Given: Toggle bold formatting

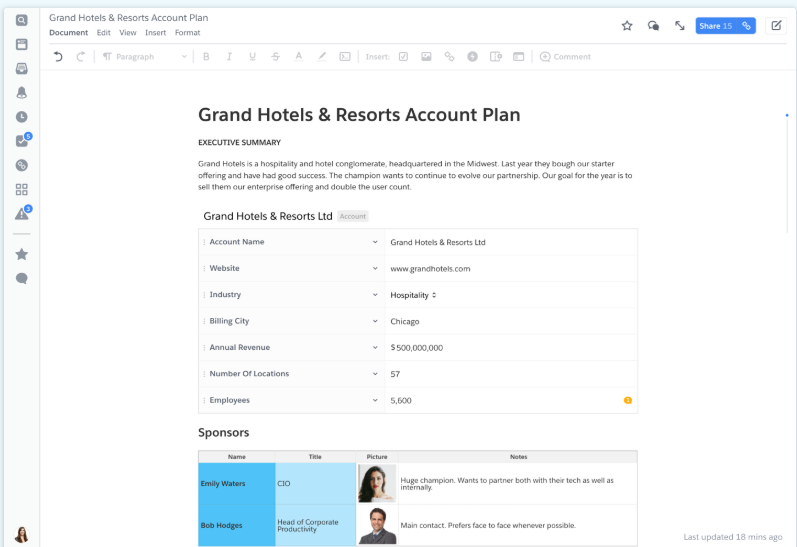Looking at the screenshot, I should tap(206, 56).
